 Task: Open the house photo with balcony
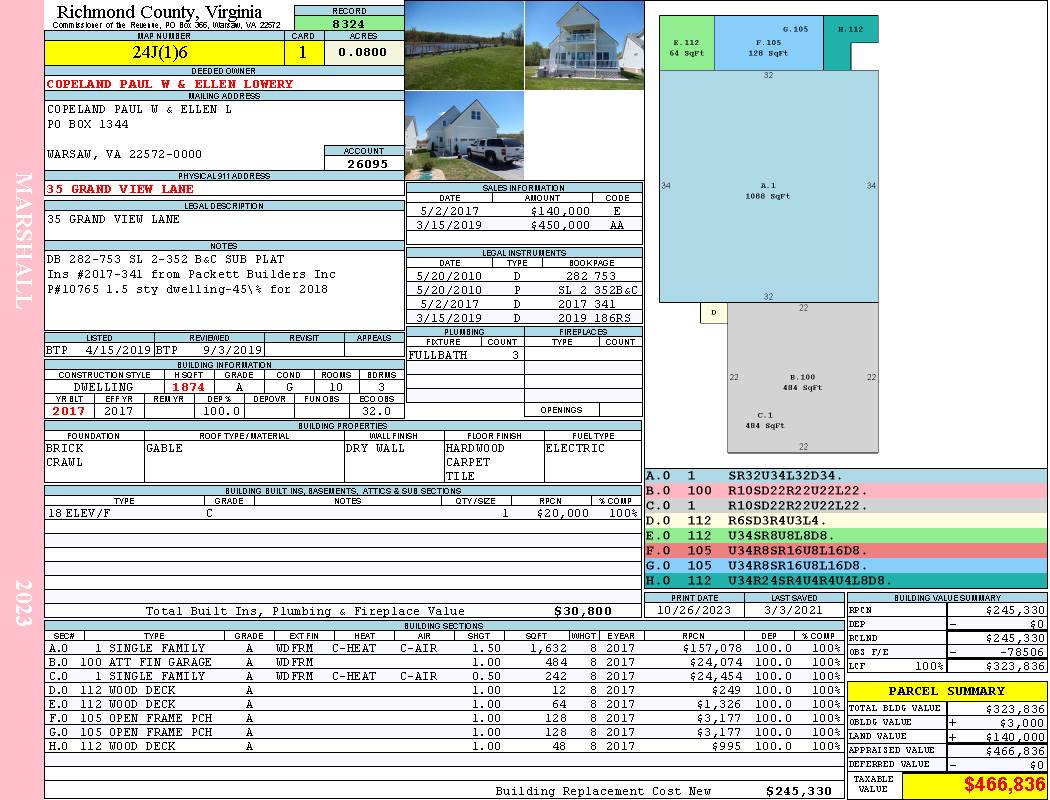[583, 45]
